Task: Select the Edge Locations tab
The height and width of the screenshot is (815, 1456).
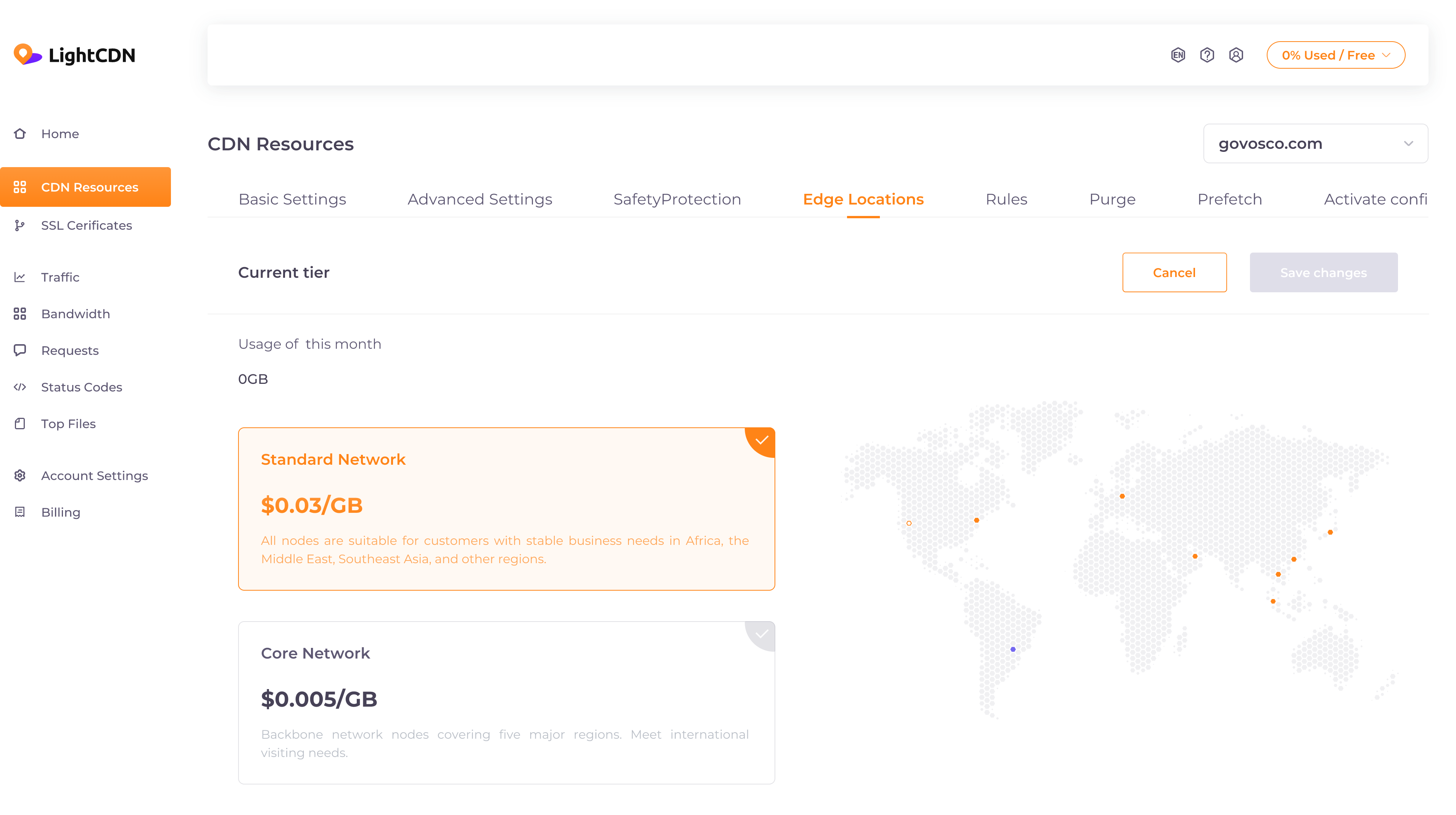Action: coord(863,199)
